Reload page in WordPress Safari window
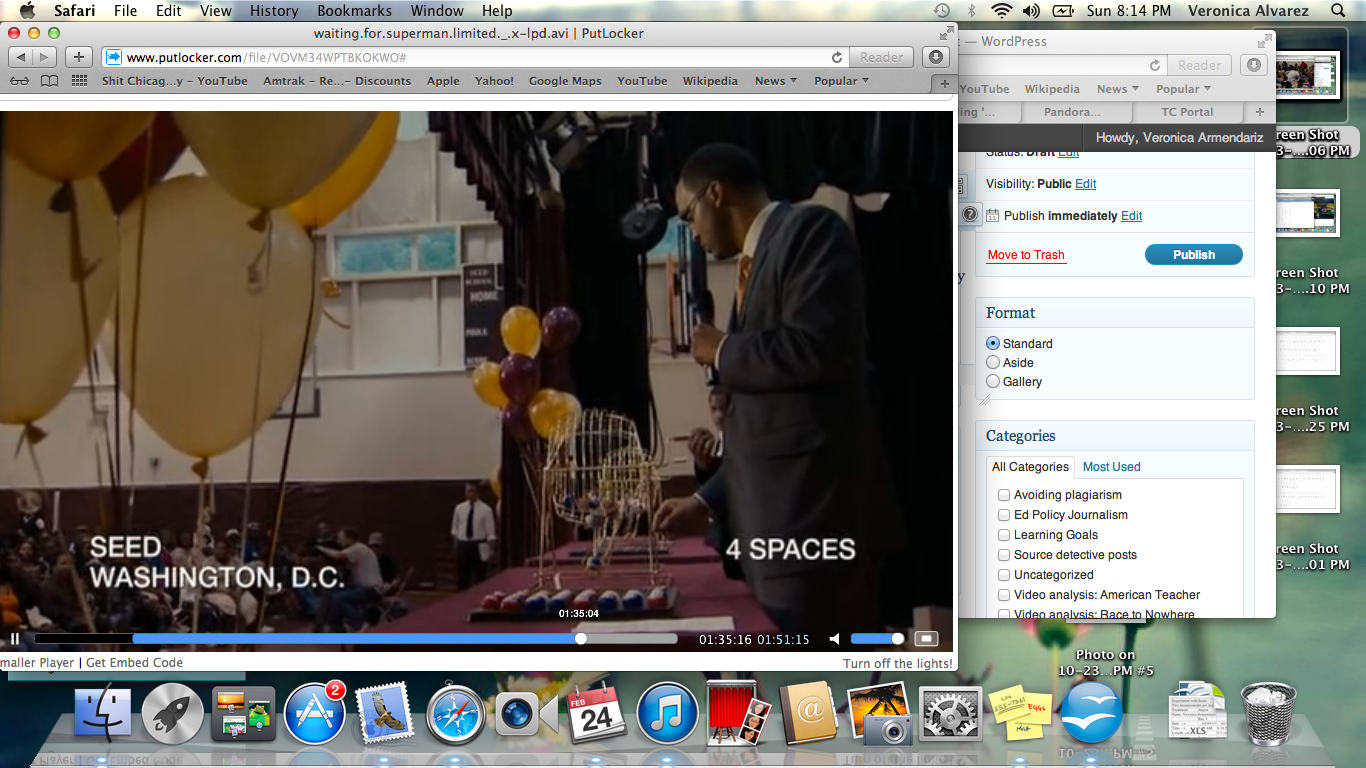The height and width of the screenshot is (768, 1366). pyautogui.click(x=1155, y=65)
